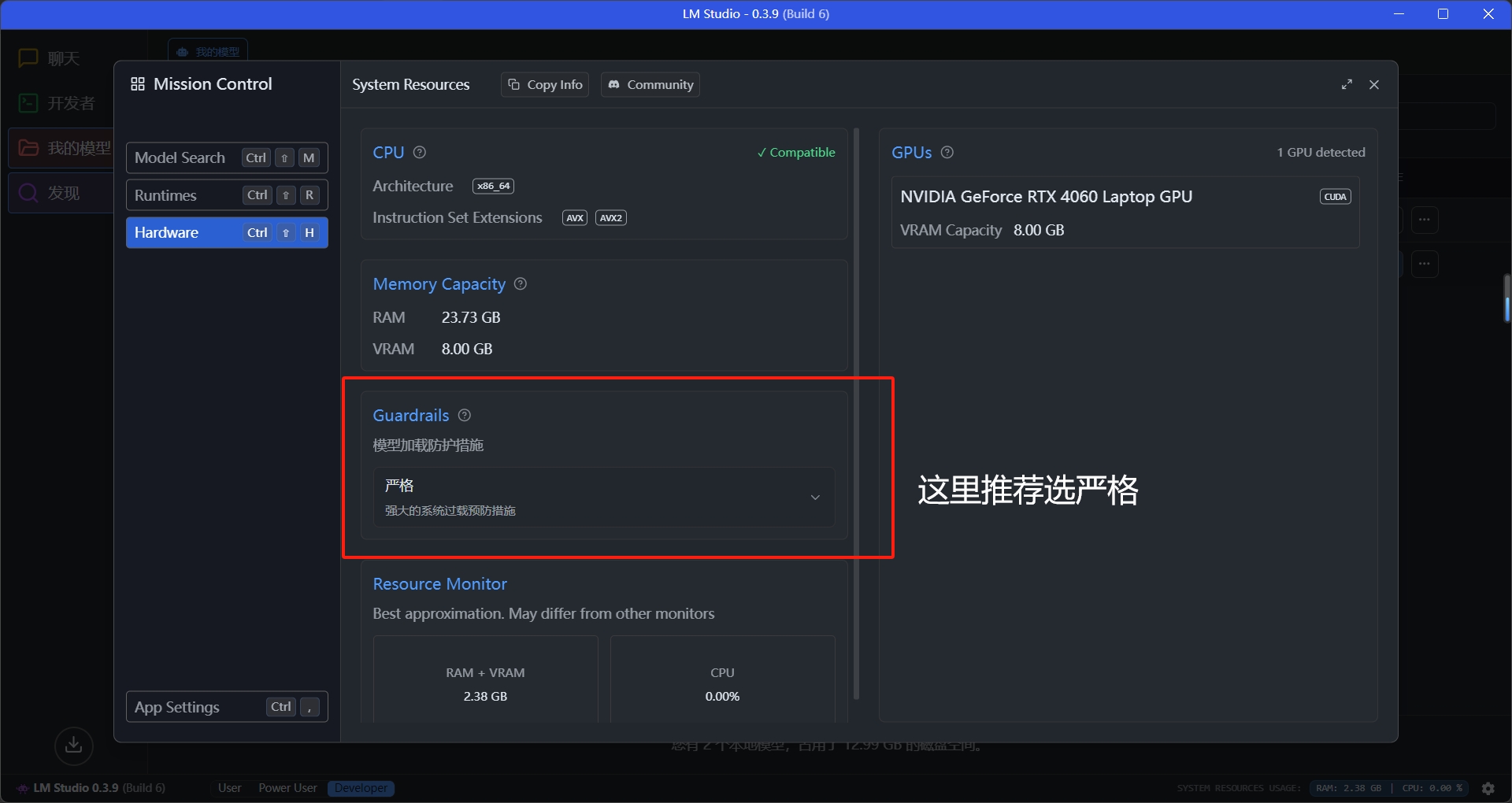Image resolution: width=1512 pixels, height=803 pixels.
Task: Click the copy icon on Copy Info button
Action: (514, 84)
